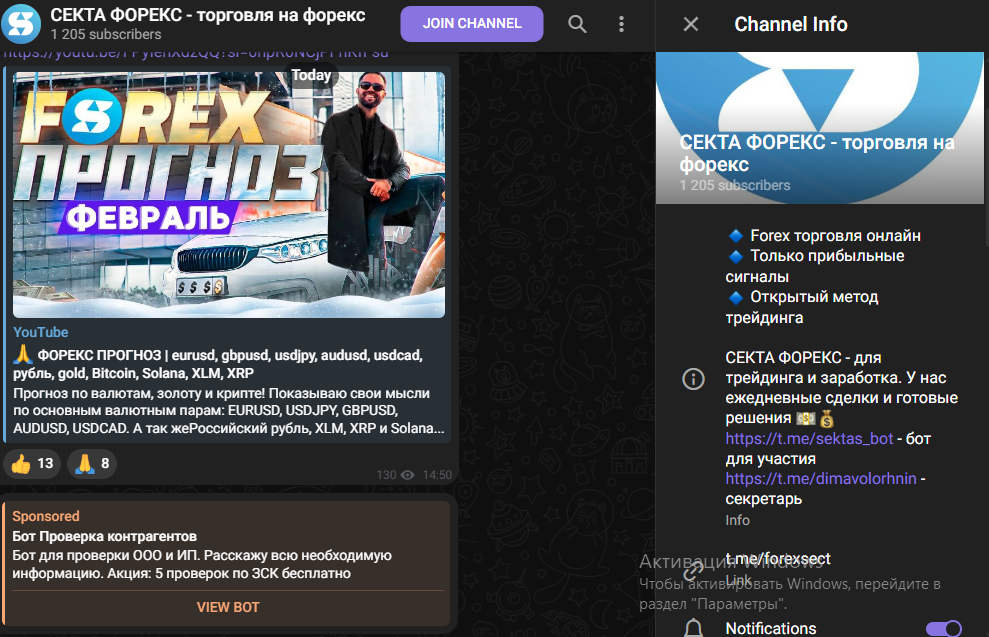
Task: Open the t.me/sektas_bot link
Action: (809, 438)
